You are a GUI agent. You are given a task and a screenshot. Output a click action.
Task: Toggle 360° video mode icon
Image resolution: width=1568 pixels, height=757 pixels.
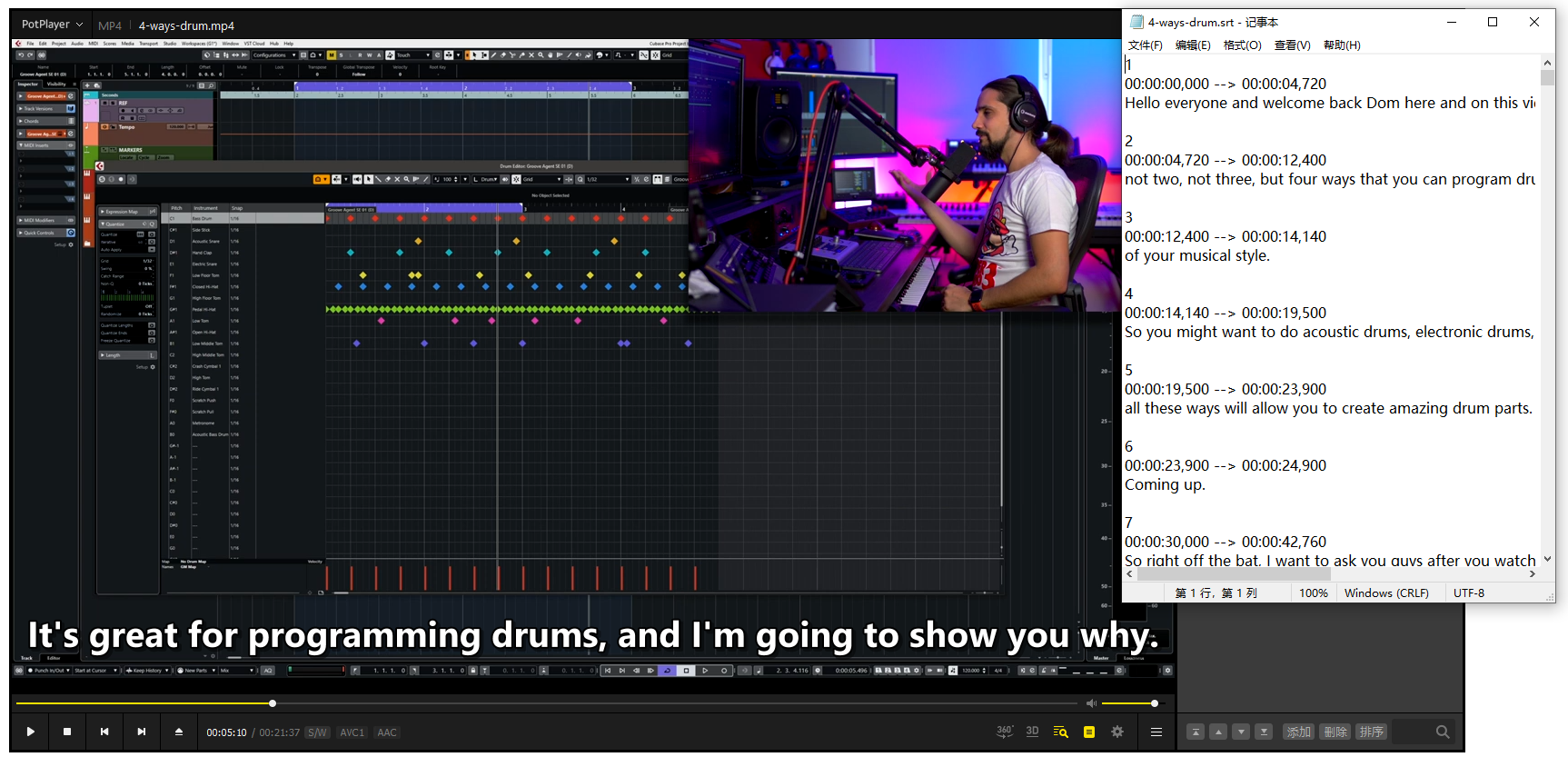coord(1005,732)
